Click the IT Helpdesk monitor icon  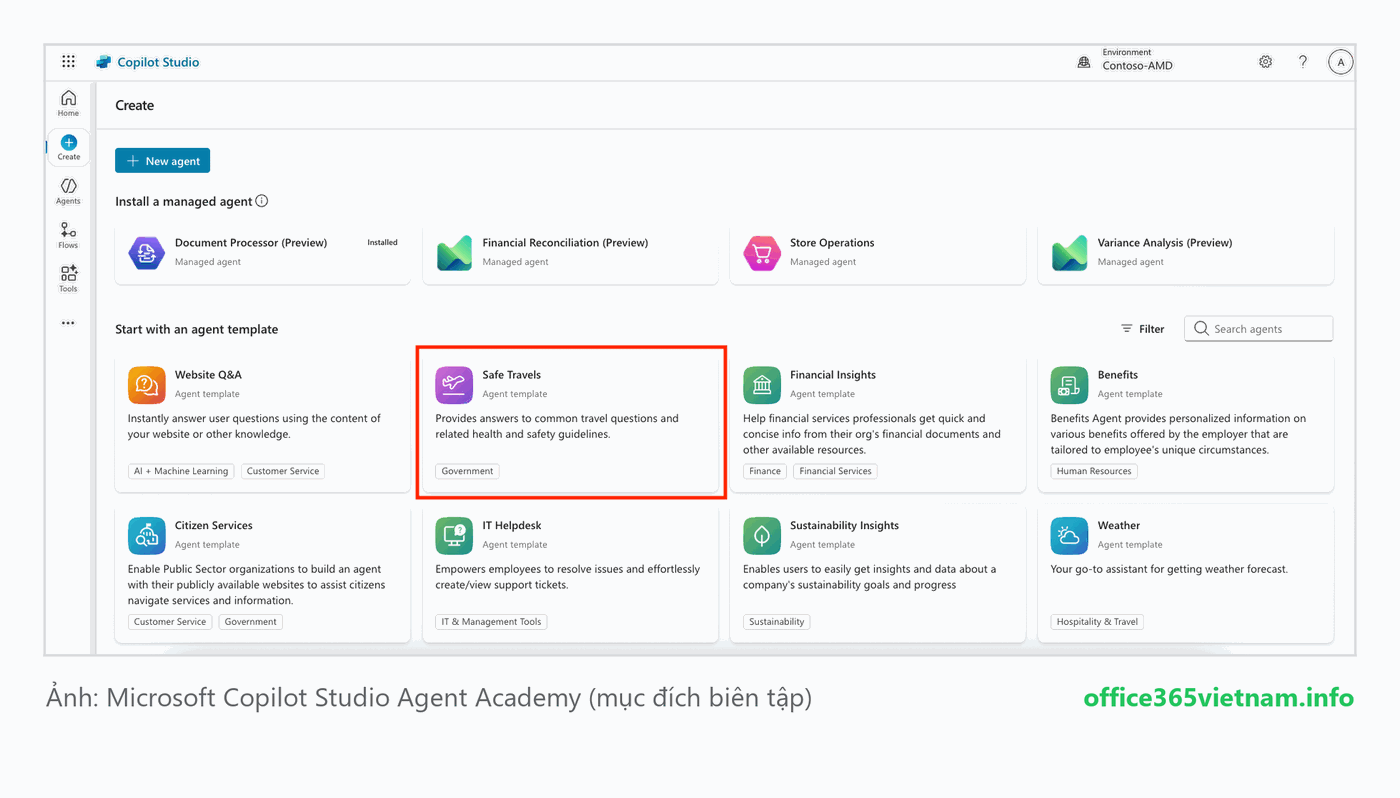pos(454,536)
